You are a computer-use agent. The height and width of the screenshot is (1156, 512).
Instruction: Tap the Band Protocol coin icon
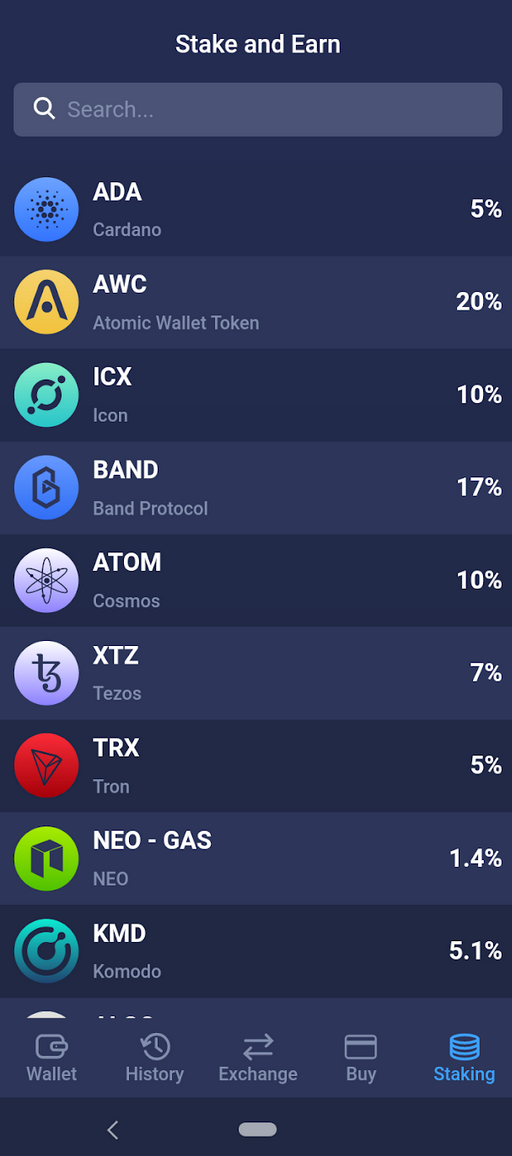[x=46, y=487]
